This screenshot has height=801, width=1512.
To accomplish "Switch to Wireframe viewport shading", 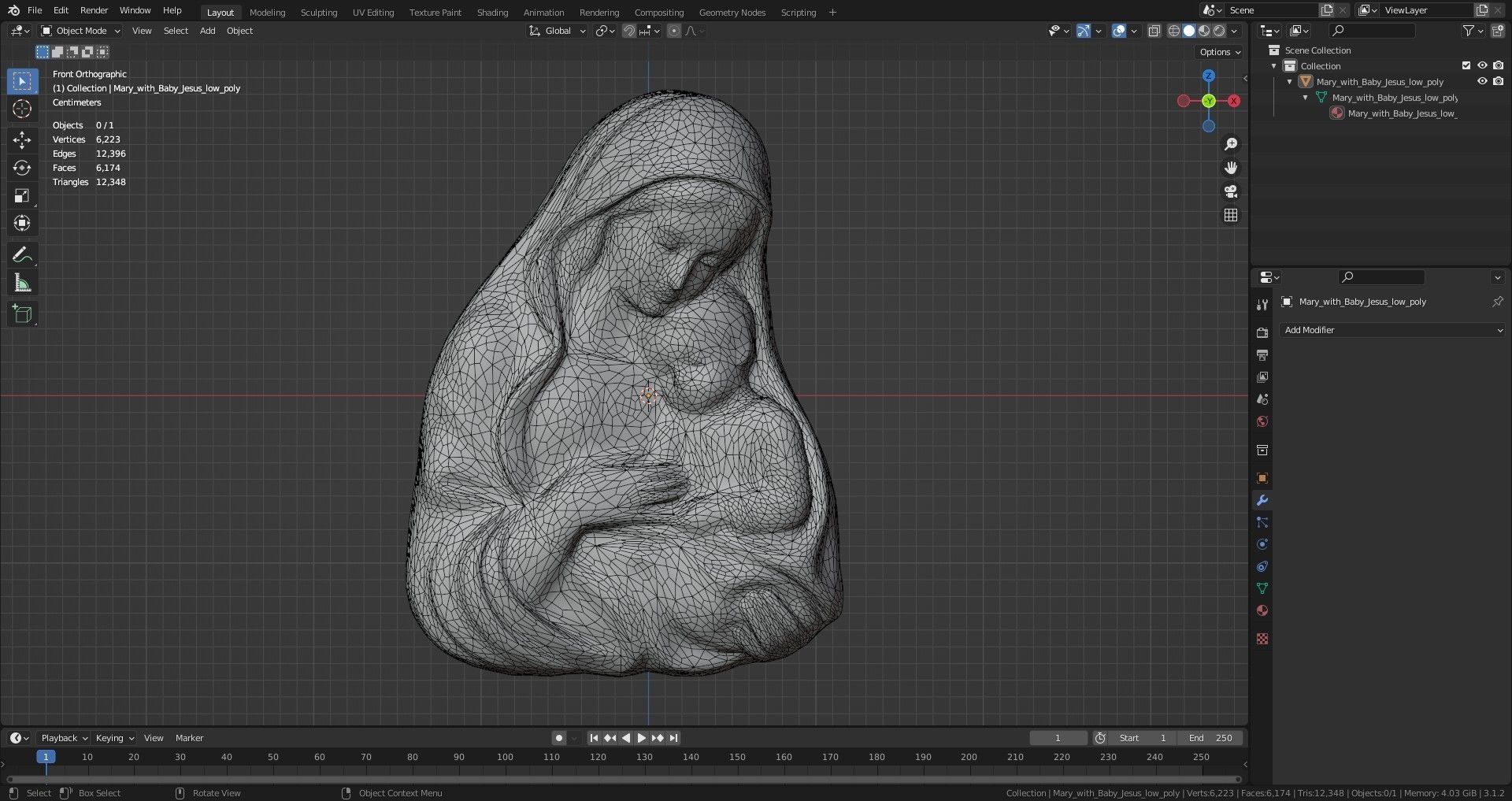I will pos(1174,31).
